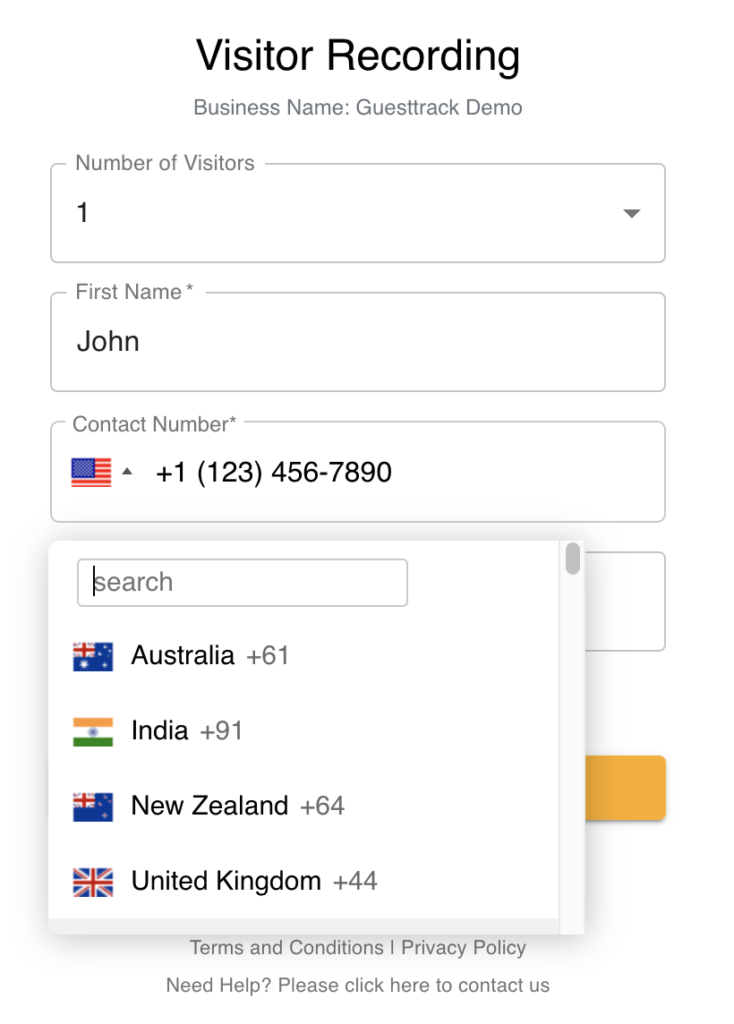Pick the New Zealand +64 text label

[x=237, y=806]
